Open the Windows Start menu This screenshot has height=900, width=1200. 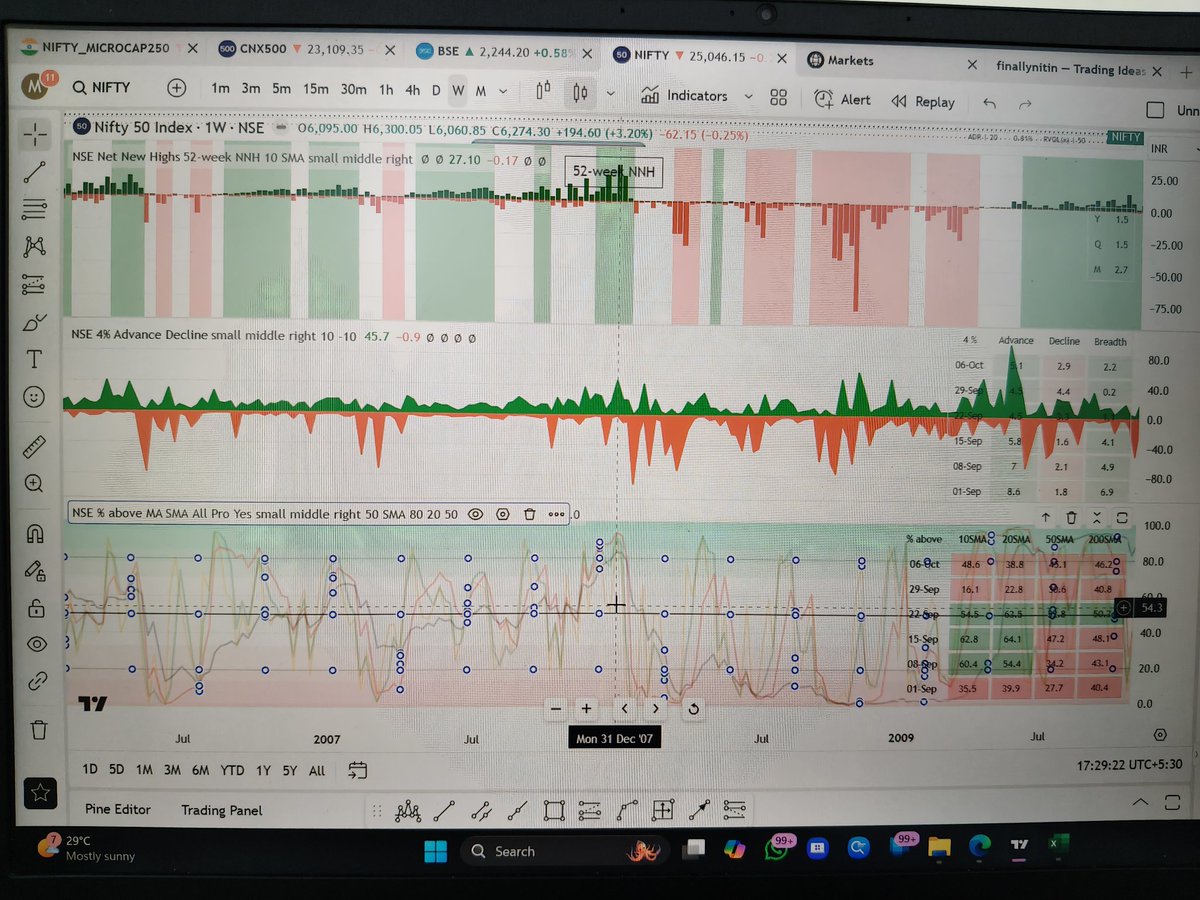436,851
